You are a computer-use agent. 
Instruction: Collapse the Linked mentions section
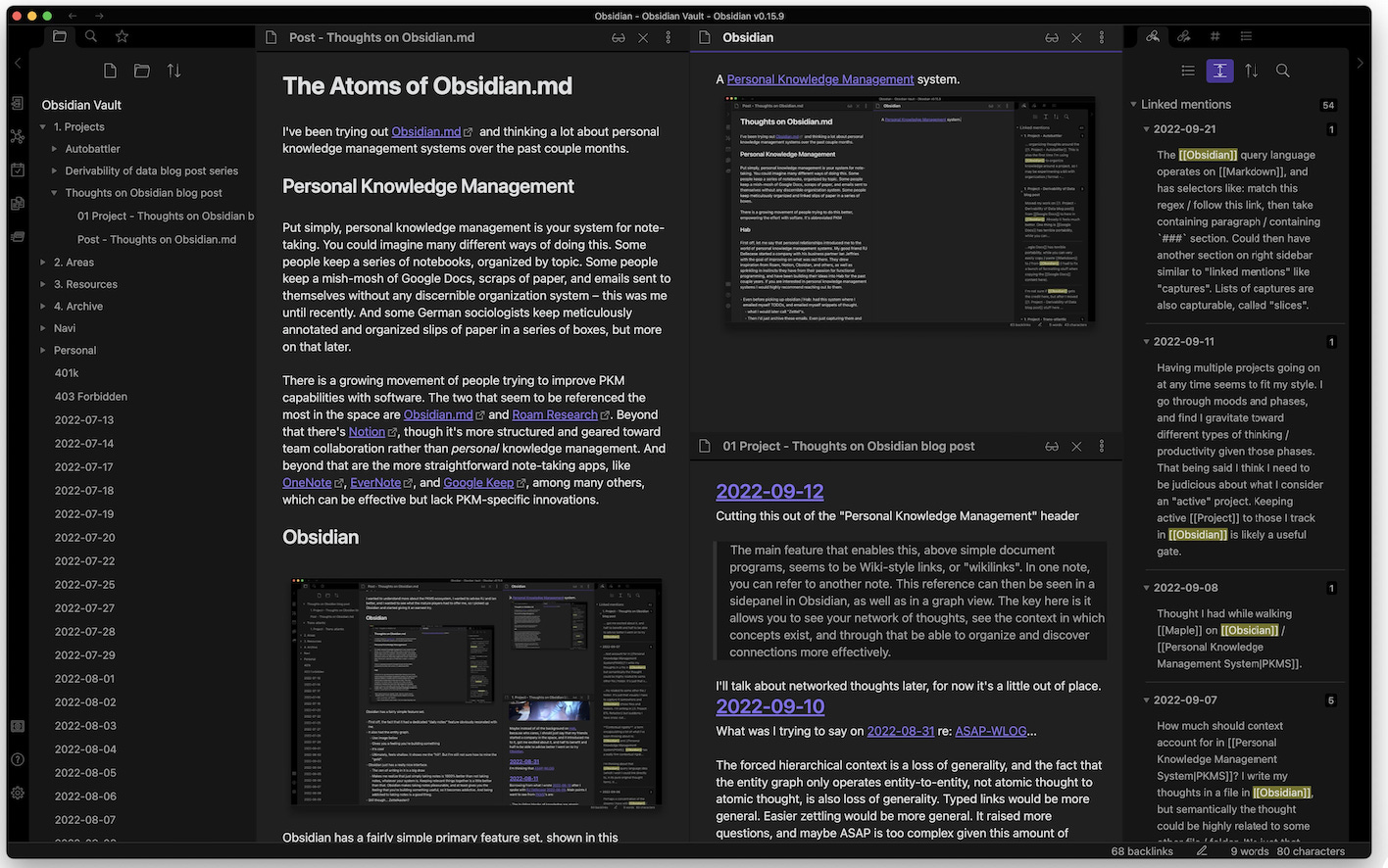click(1134, 104)
